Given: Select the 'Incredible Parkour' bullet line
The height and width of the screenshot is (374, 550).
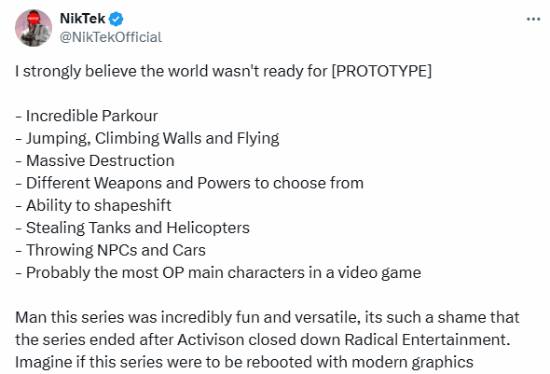Looking at the screenshot, I should [87, 116].
